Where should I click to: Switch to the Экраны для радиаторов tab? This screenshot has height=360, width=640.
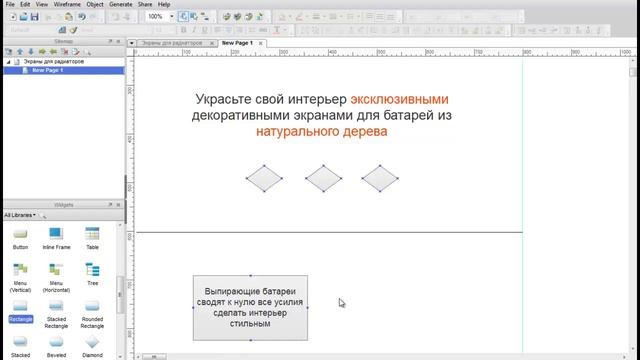[x=172, y=43]
